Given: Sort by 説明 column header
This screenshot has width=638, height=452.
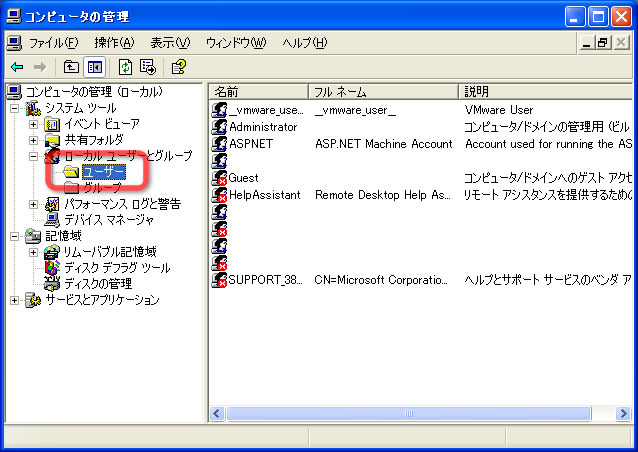Looking at the screenshot, I should (x=546, y=92).
